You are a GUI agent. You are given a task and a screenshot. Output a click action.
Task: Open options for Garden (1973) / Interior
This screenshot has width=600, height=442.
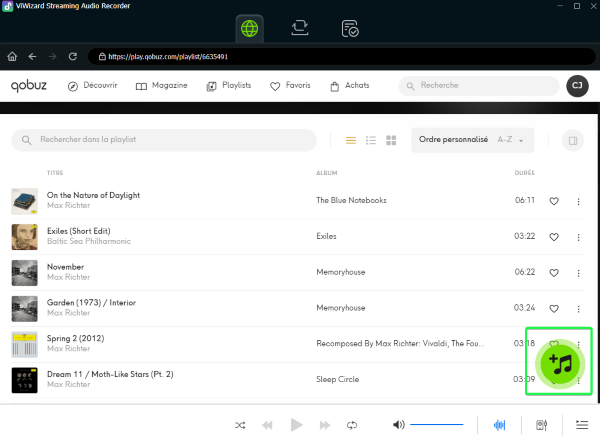tap(578, 308)
